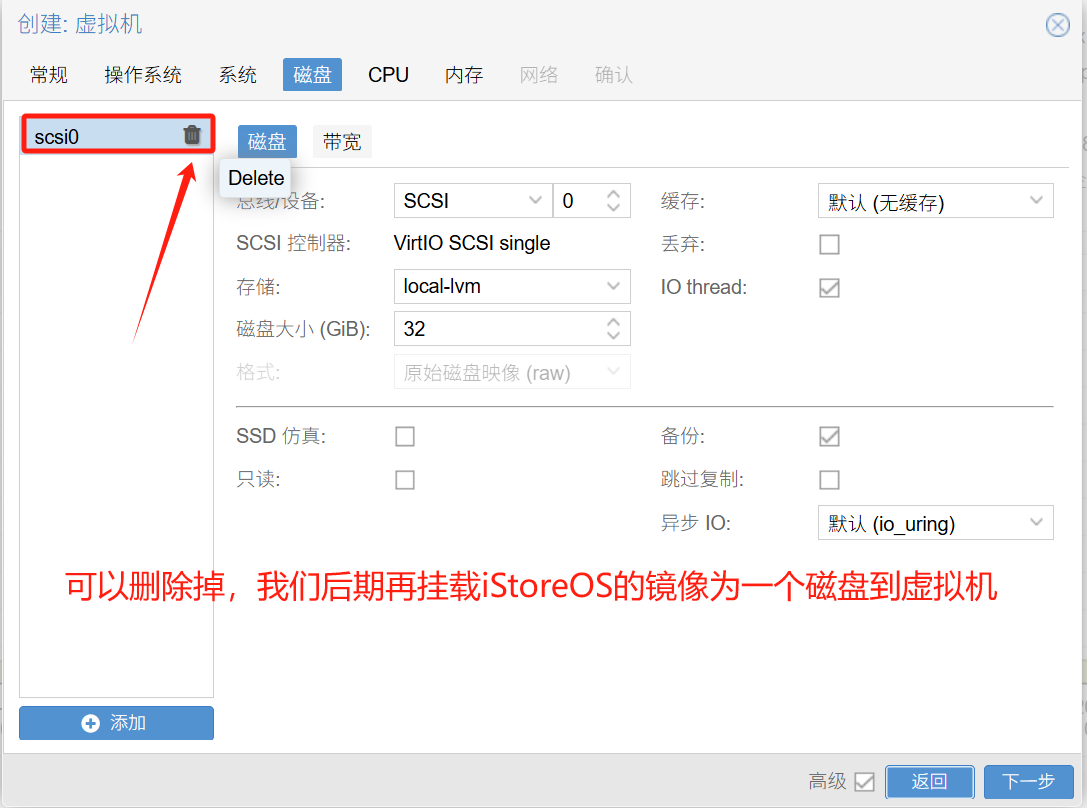Delete the scsi0 disk using the trash icon
The height and width of the screenshot is (808, 1087).
pyautogui.click(x=191, y=135)
